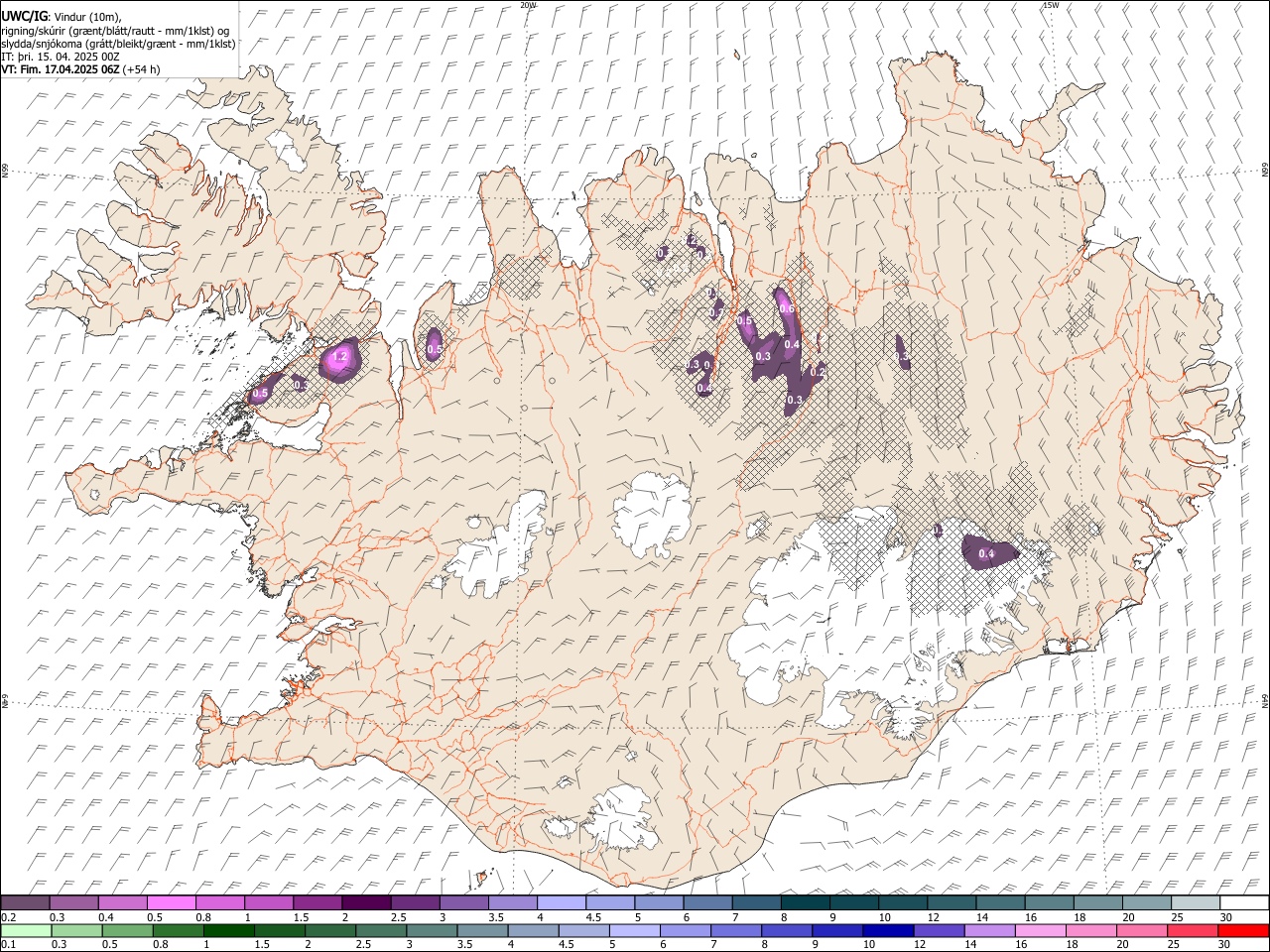Click the grey-teal swatch at 16 in top legend row

pyautogui.click(x=1050, y=903)
